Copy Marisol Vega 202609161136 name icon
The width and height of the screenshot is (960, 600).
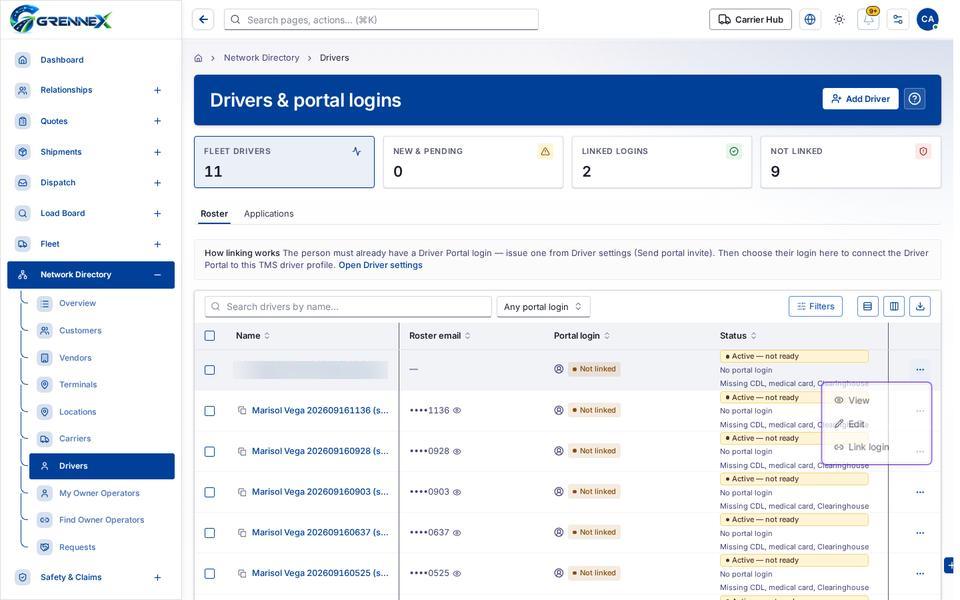[242, 411]
